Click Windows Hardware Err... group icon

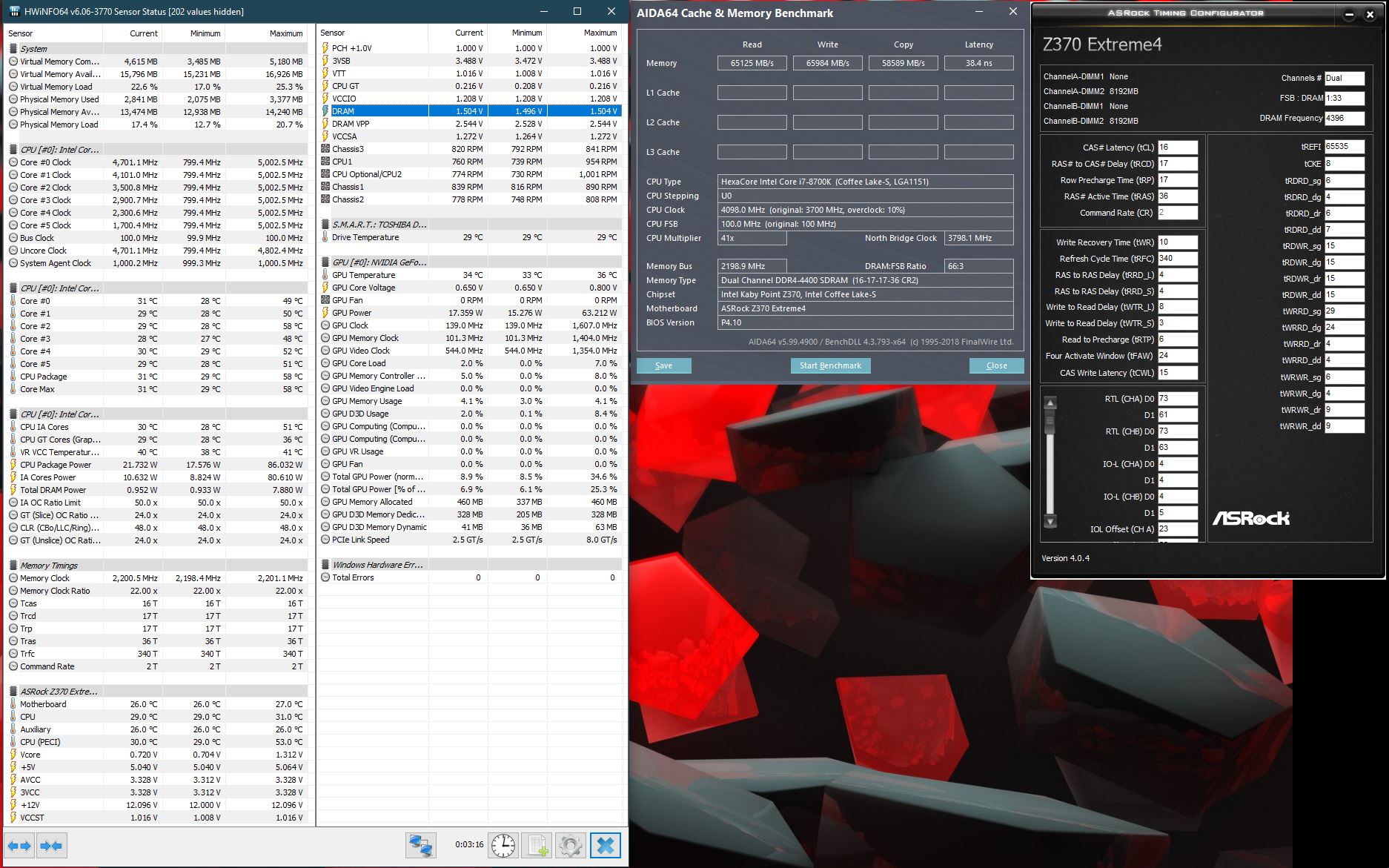pos(325,564)
